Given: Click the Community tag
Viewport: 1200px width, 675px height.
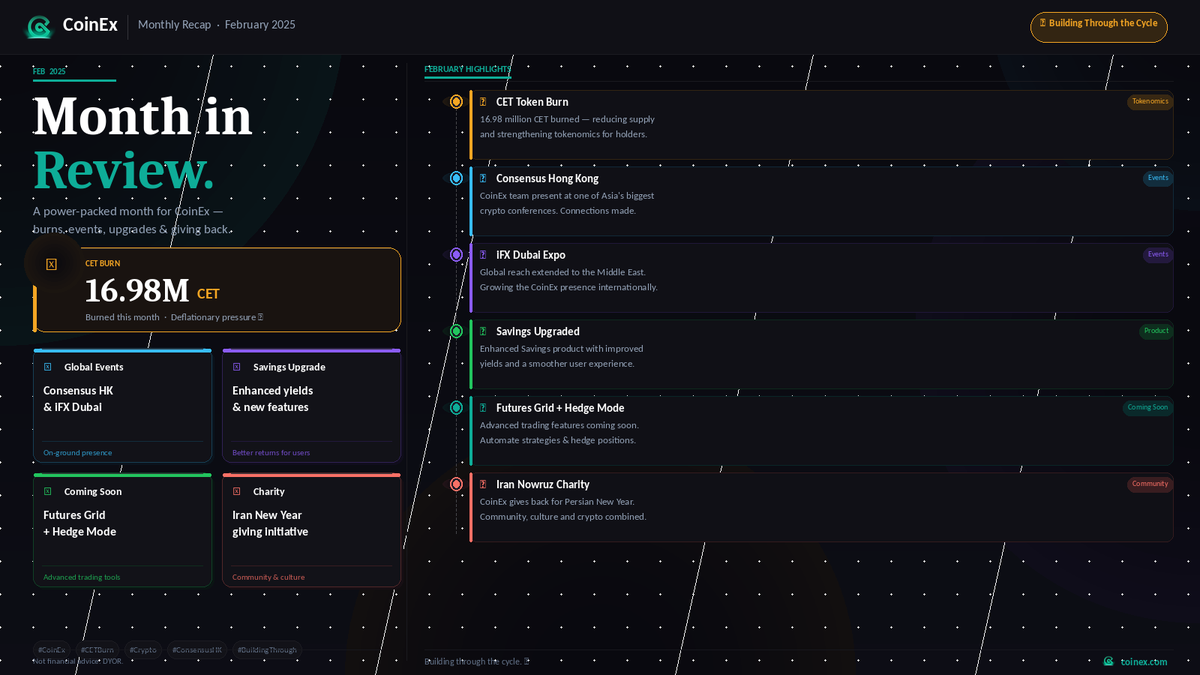Looking at the screenshot, I should tap(1150, 484).
